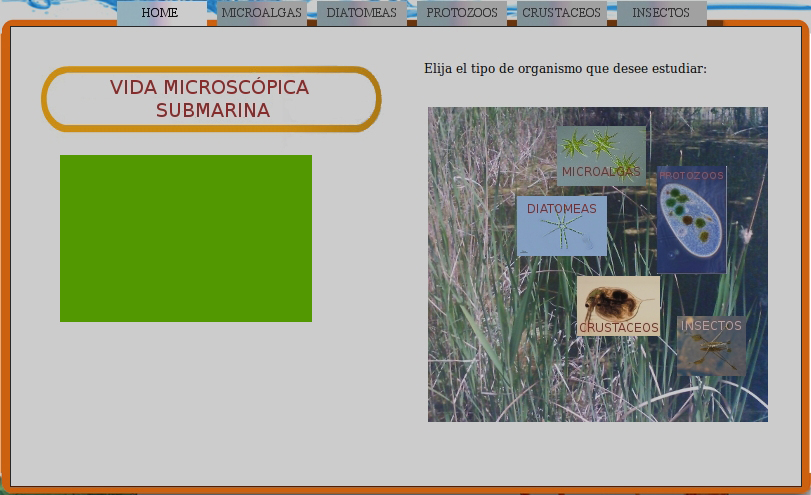Switch to the MICROALGAS tab
The width and height of the screenshot is (811, 495).
coord(261,13)
